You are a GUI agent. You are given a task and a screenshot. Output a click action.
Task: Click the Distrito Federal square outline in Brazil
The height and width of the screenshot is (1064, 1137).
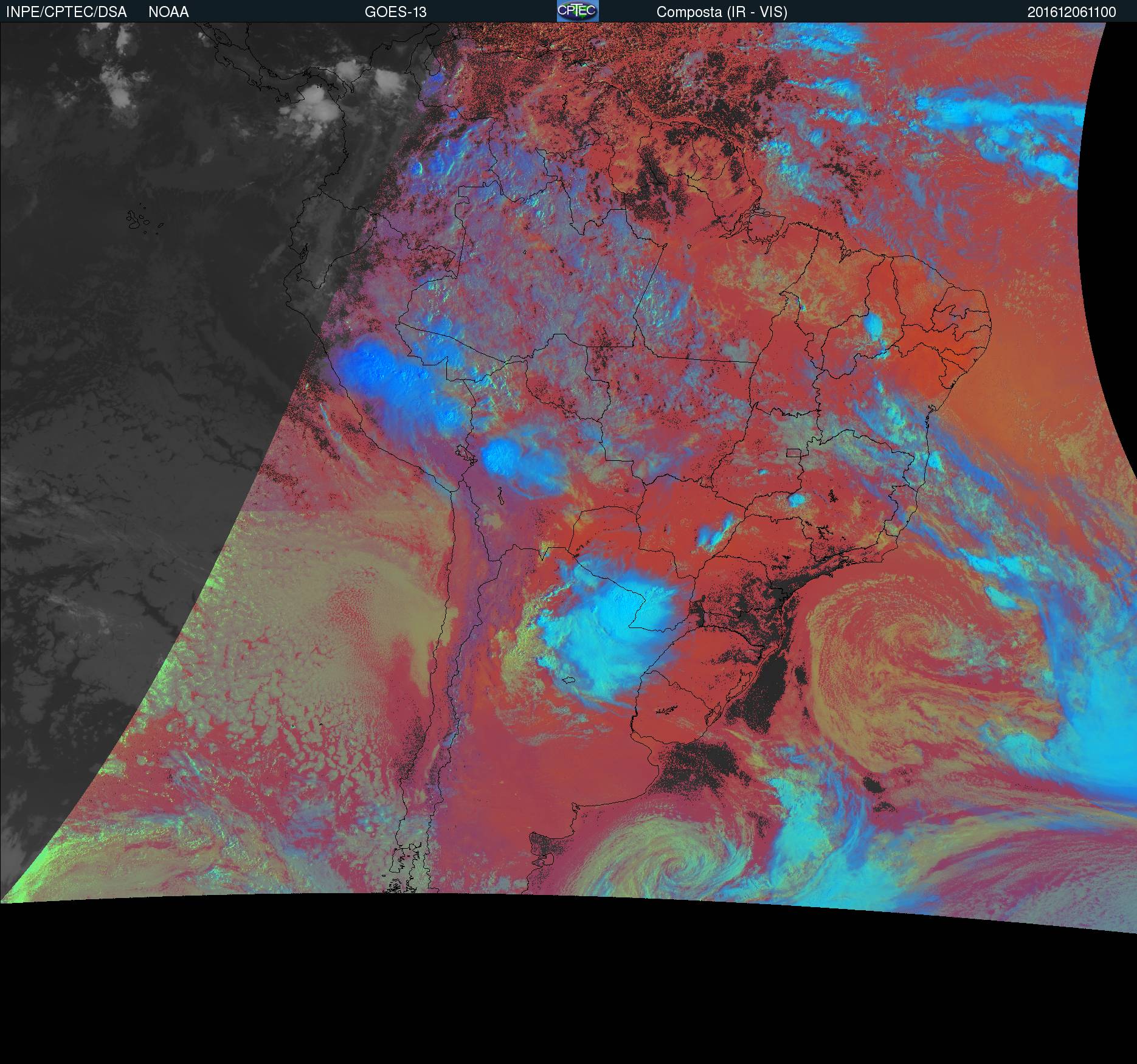(x=793, y=452)
